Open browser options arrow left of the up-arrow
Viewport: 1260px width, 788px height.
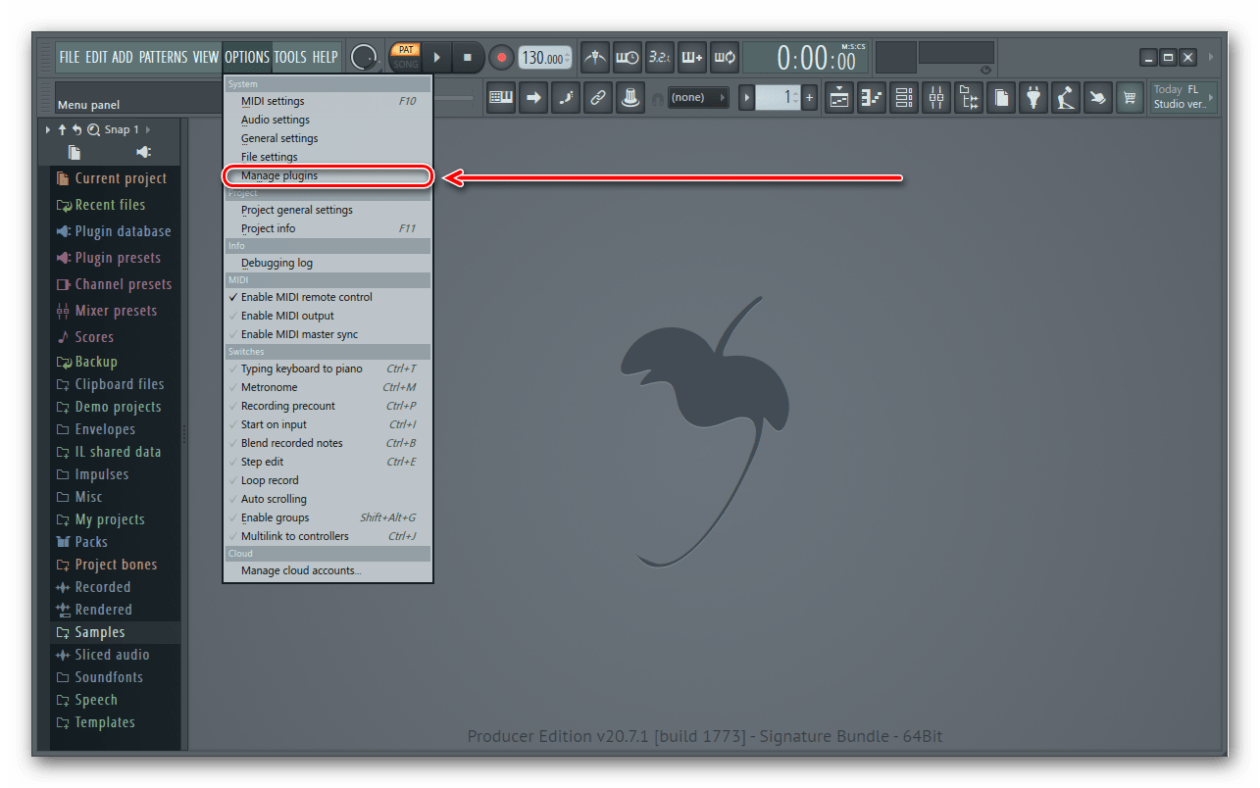coord(48,130)
